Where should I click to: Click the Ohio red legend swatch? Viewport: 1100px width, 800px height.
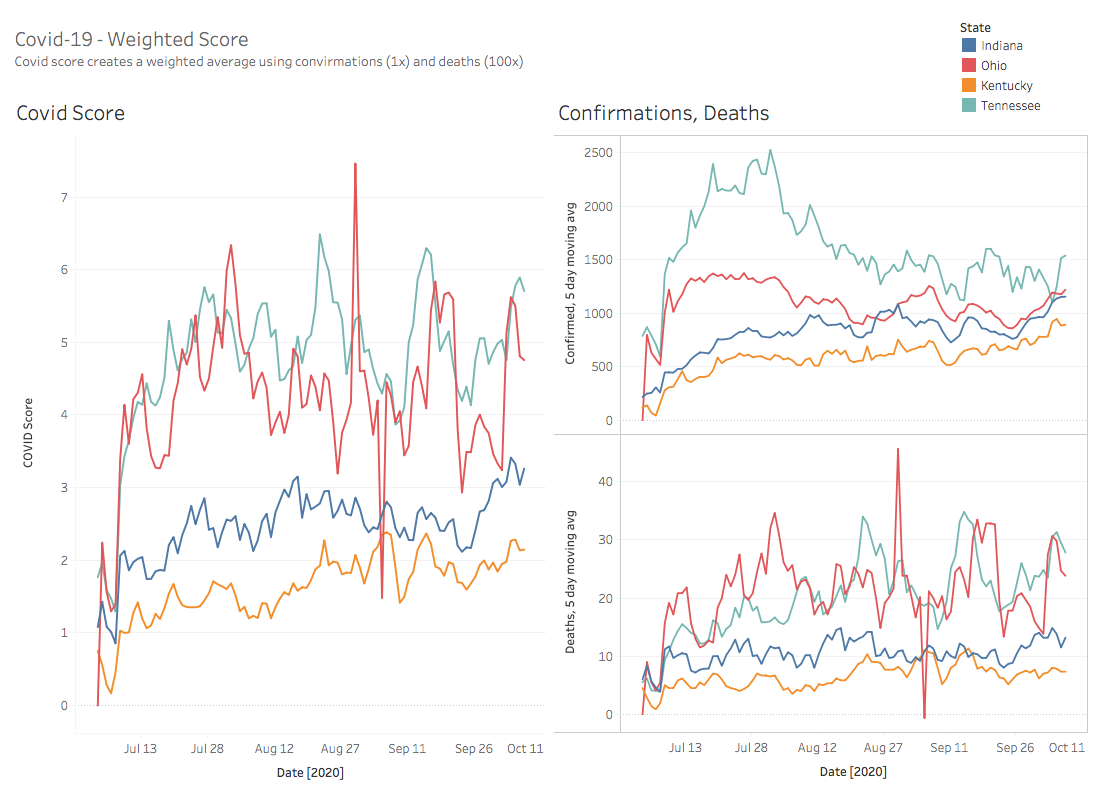click(x=968, y=66)
